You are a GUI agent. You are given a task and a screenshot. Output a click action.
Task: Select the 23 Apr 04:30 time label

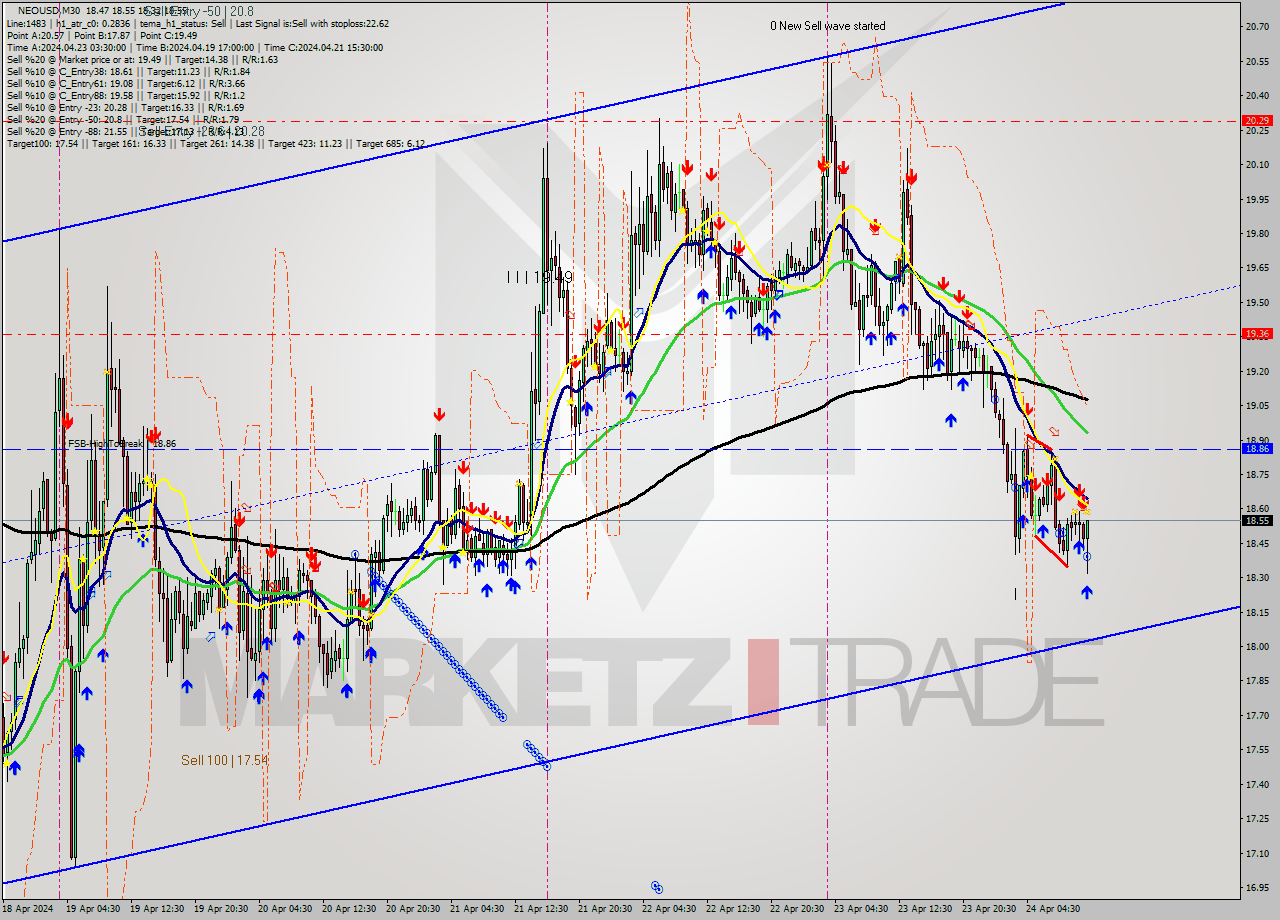(x=861, y=909)
